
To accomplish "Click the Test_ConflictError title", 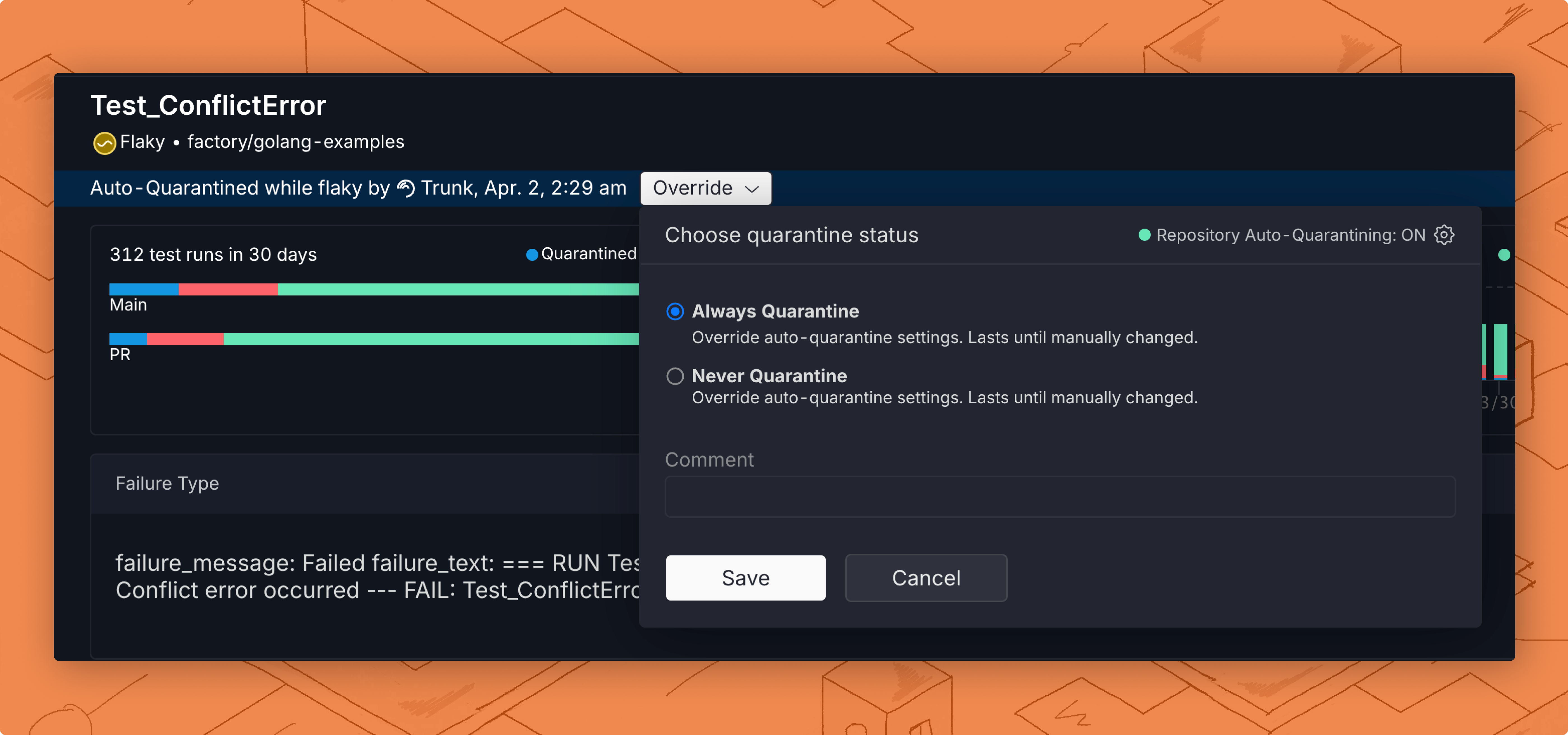I will (208, 105).
